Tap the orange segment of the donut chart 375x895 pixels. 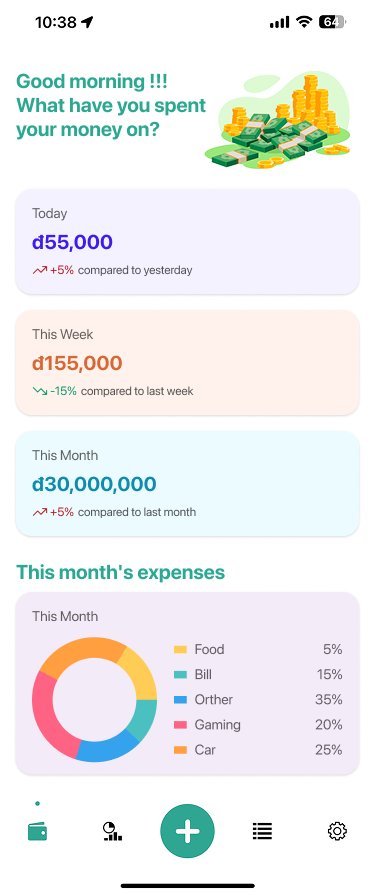[x=79, y=656]
